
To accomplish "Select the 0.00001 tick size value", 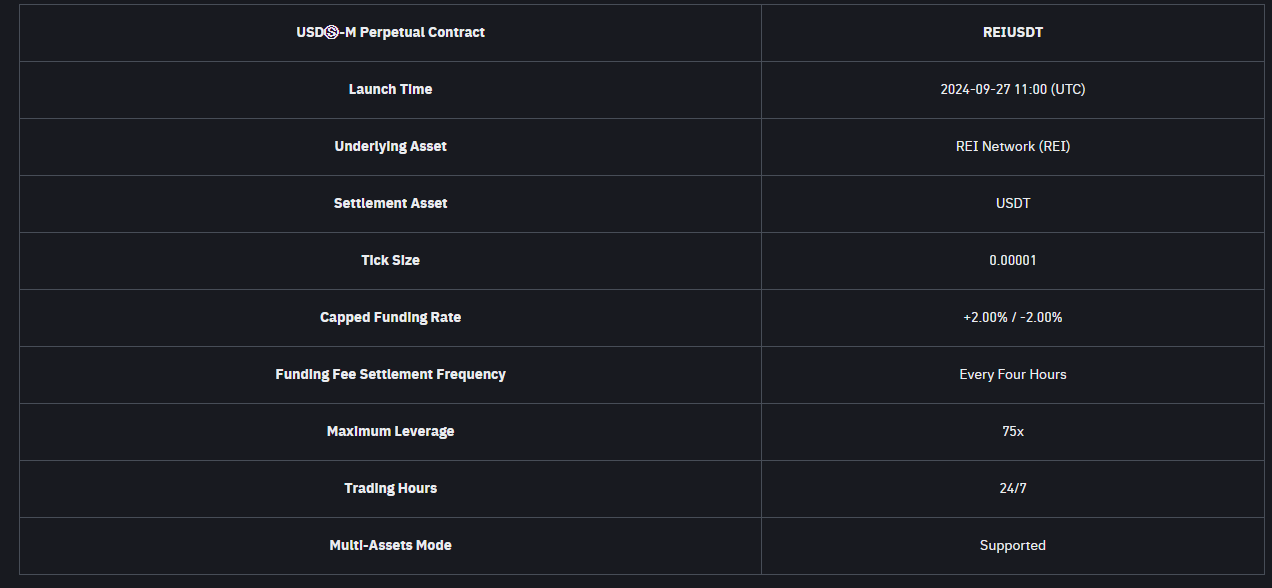I will (x=1012, y=260).
